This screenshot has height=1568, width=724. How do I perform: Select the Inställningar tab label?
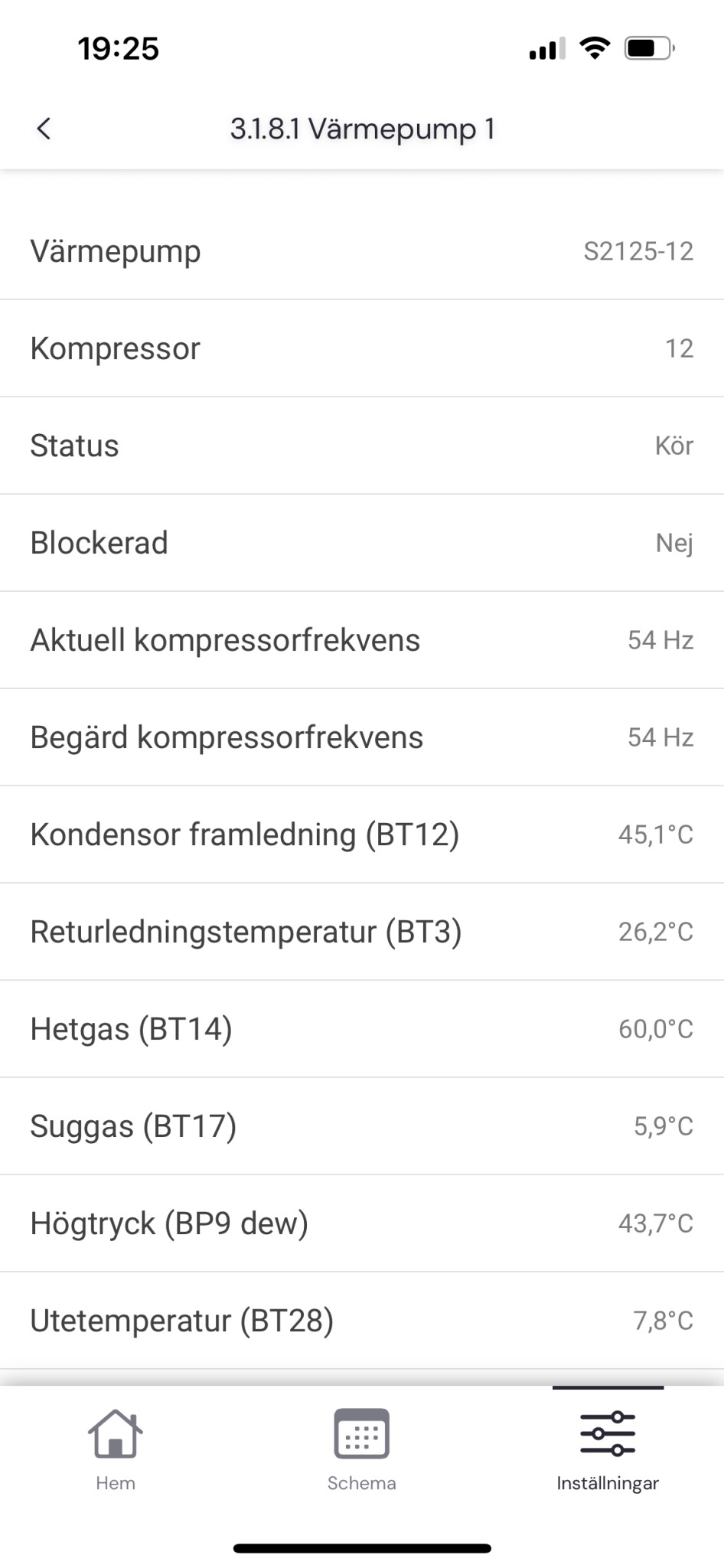608,1483
